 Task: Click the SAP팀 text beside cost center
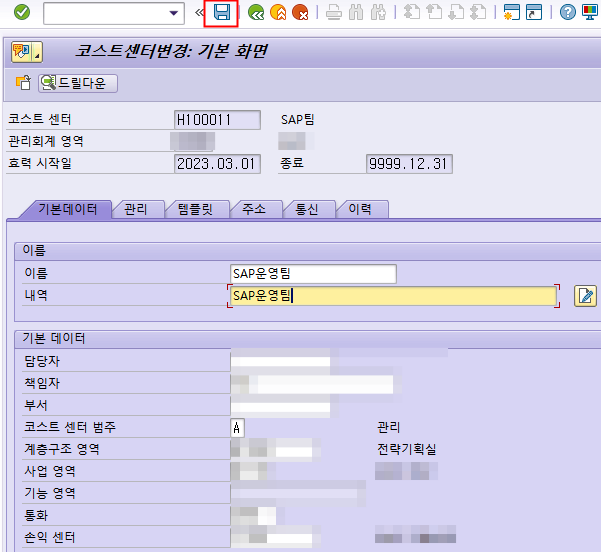297,120
